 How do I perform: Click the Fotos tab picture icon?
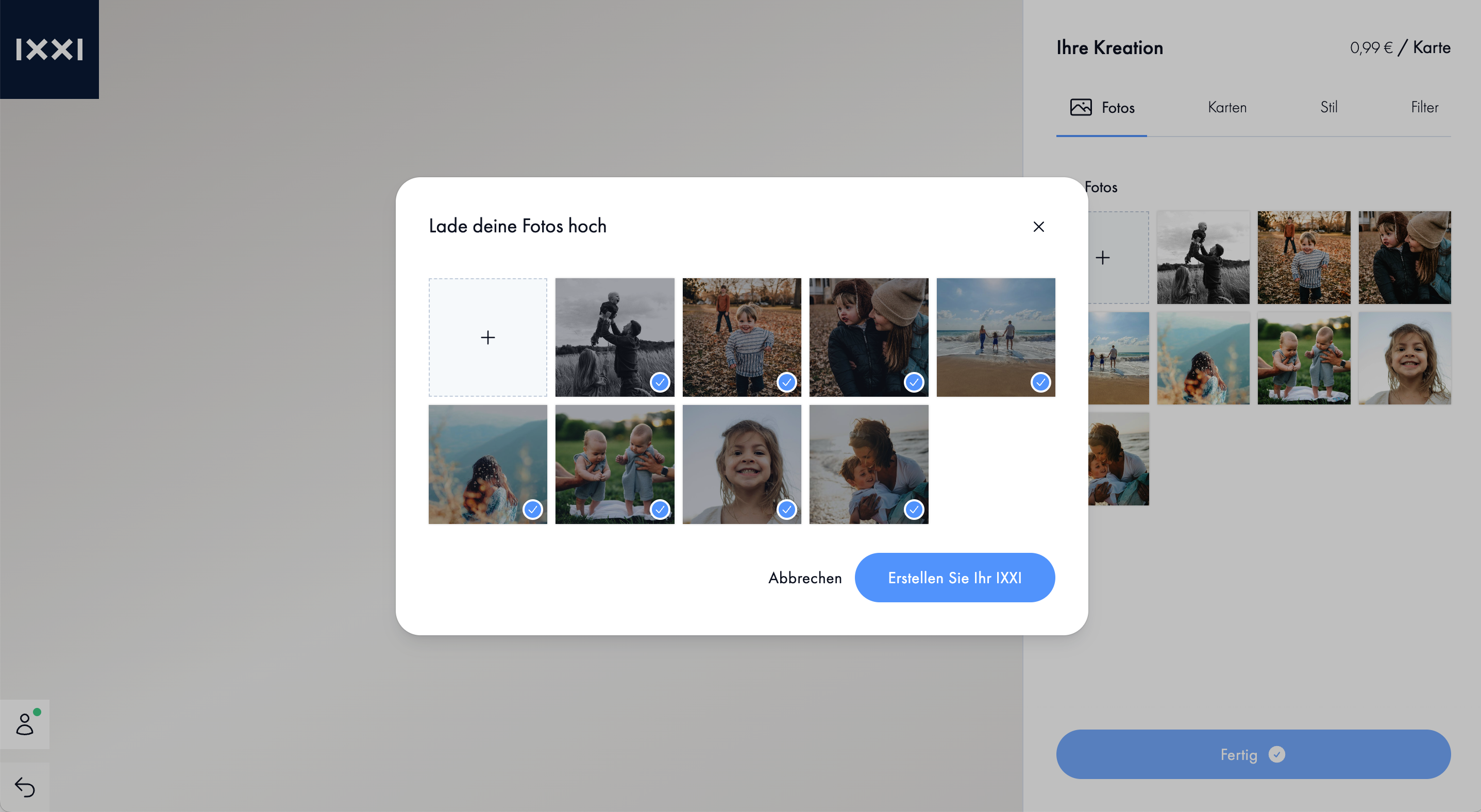click(1080, 108)
